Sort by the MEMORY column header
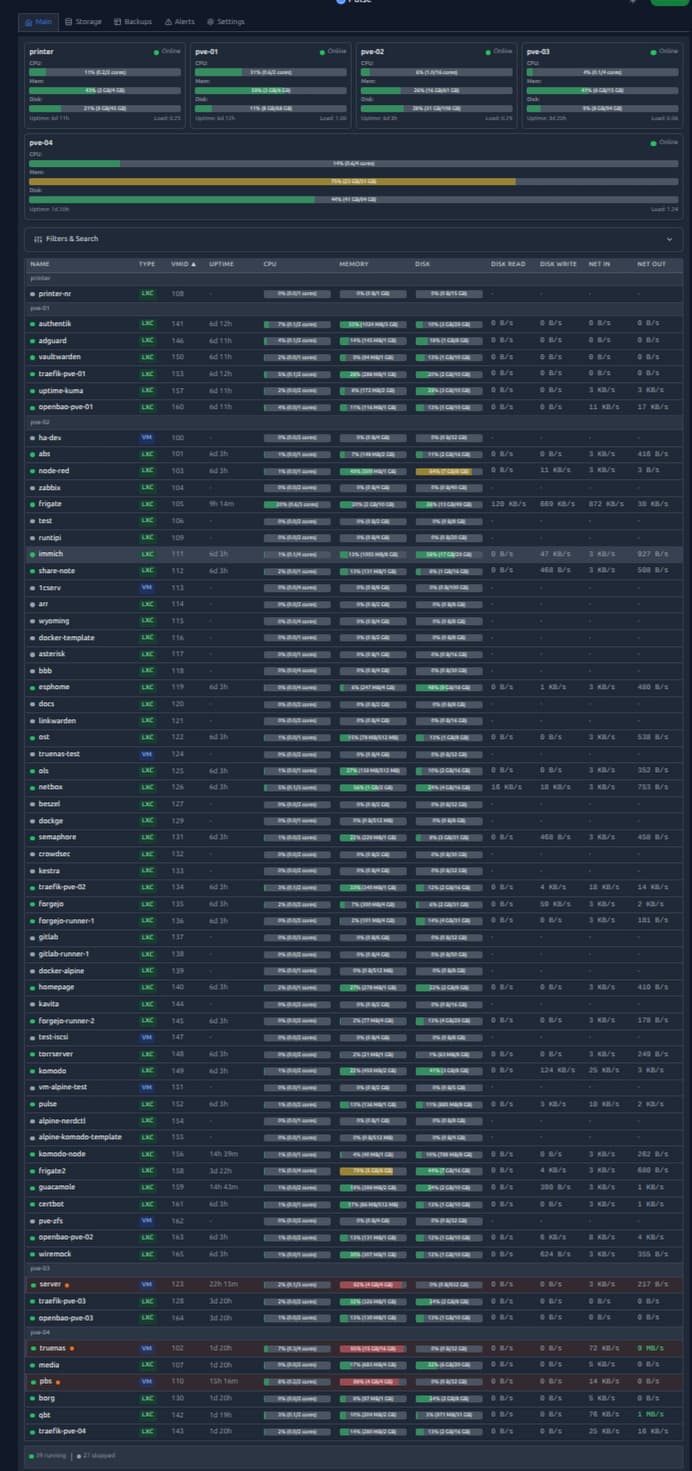The image size is (692, 1471). (x=354, y=264)
